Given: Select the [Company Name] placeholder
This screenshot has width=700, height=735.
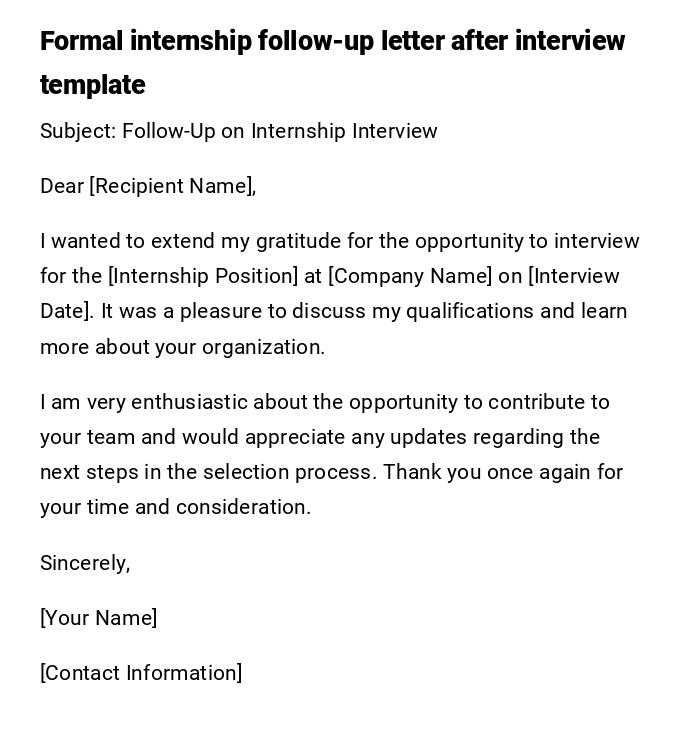Looking at the screenshot, I should coord(410,276).
